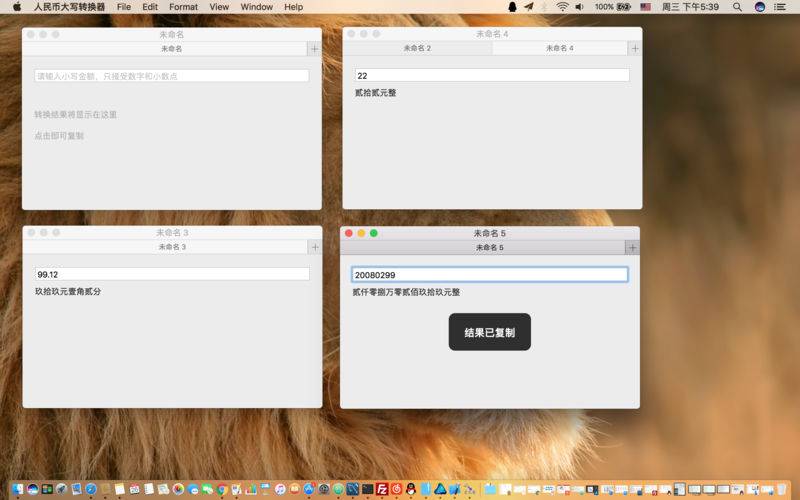Switch to the 未命名 2 tab

click(417, 48)
